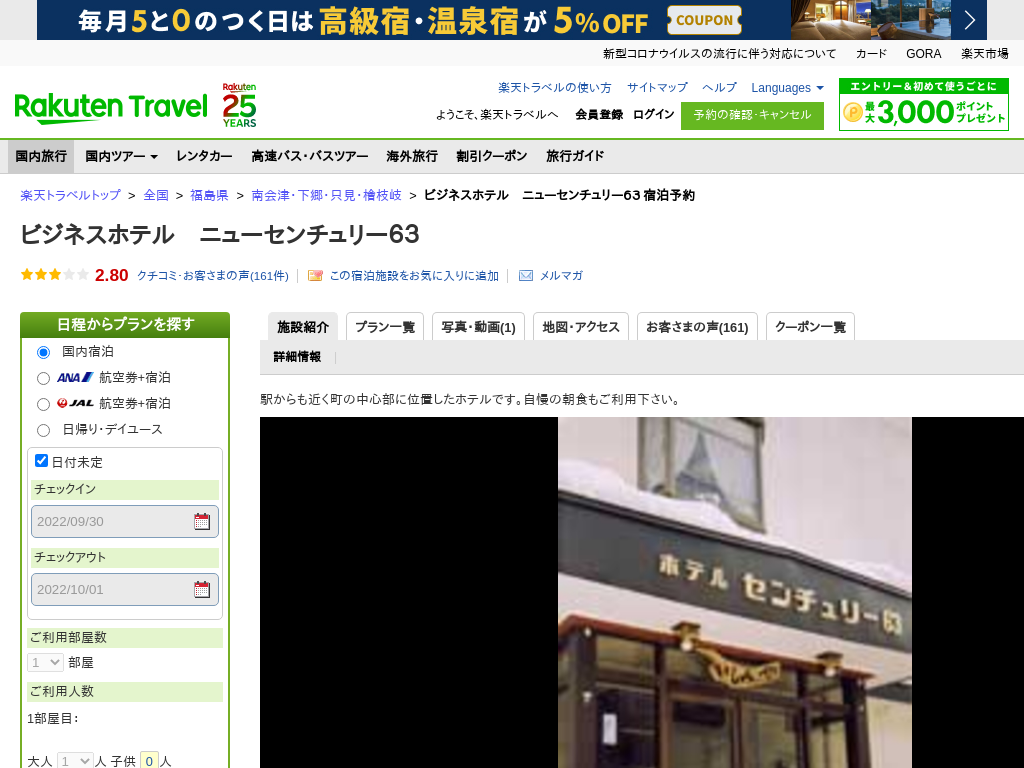Click the 予約の確認・キャンセル button

(x=752, y=116)
